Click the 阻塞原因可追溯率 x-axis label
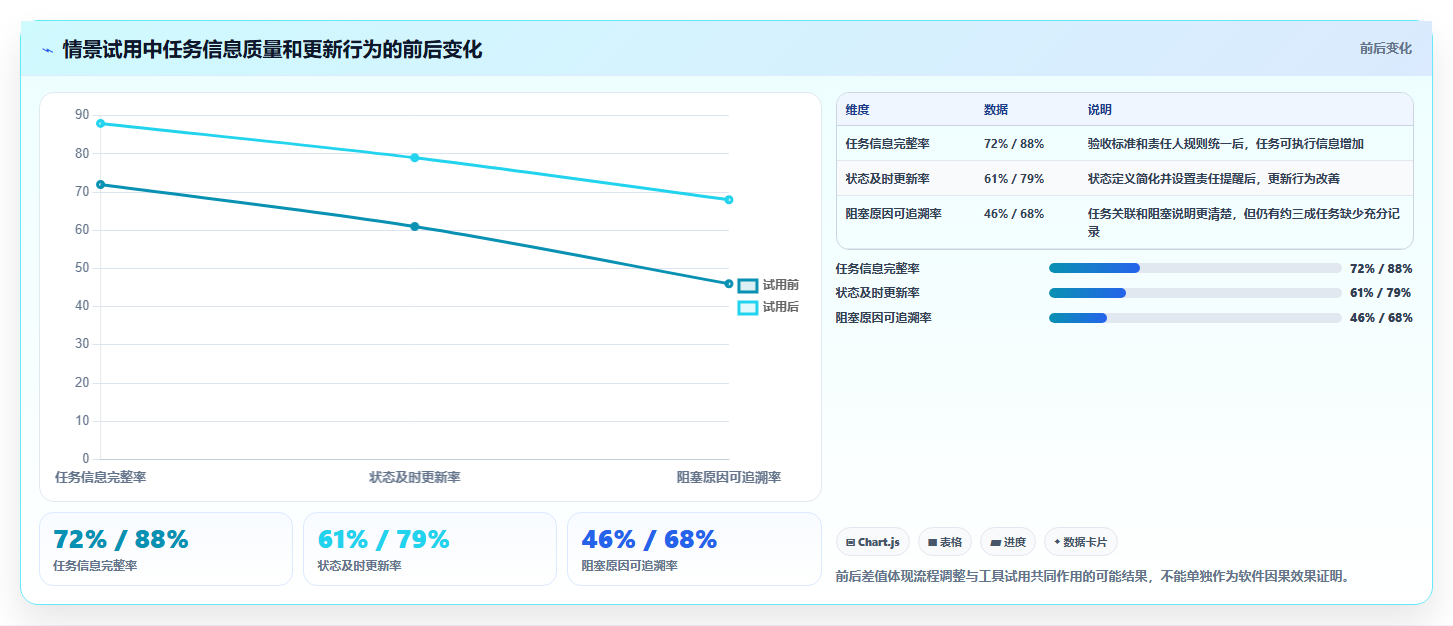Viewport: 1453px width, 626px height. coord(729,478)
